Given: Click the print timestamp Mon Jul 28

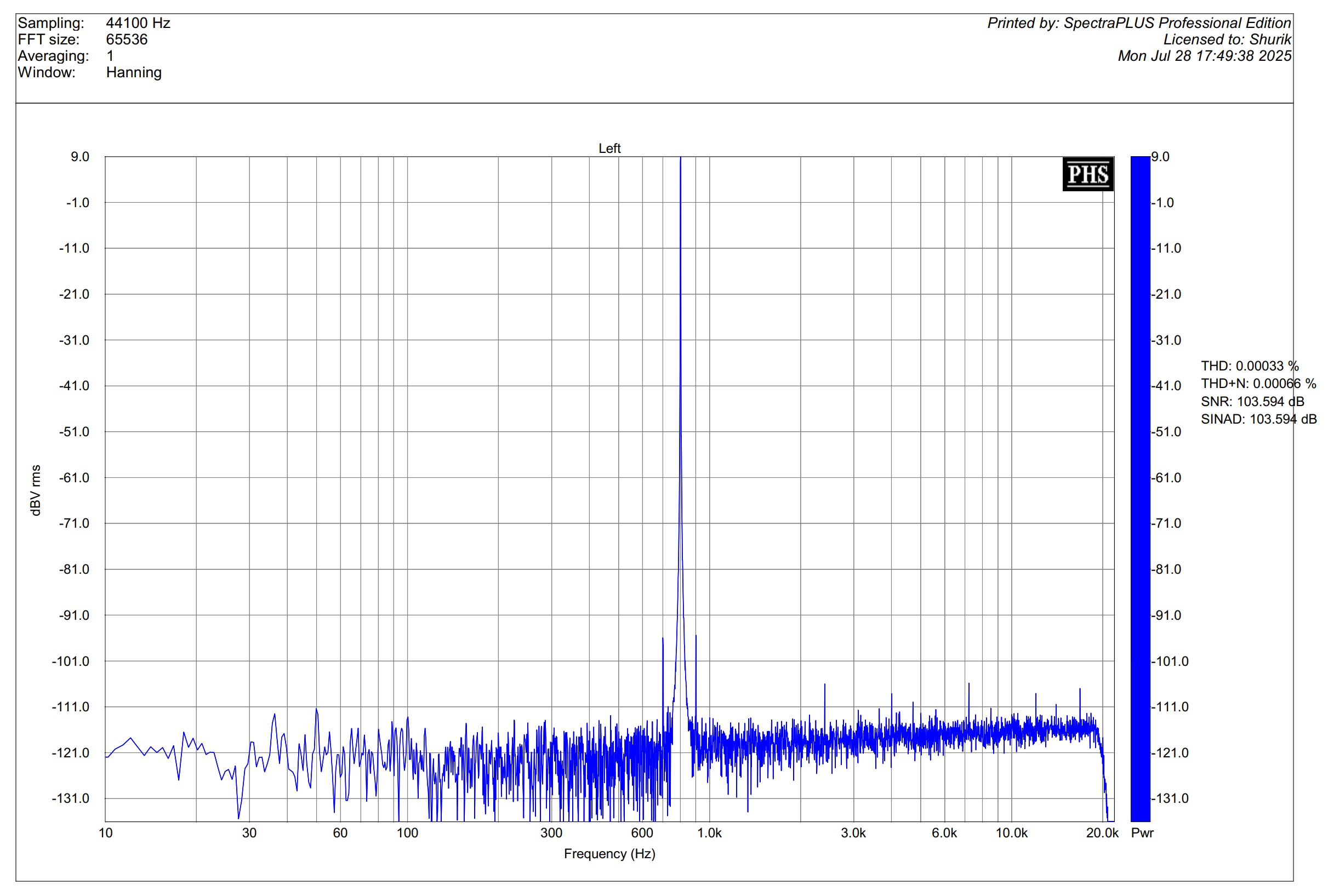Looking at the screenshot, I should tap(1204, 56).
